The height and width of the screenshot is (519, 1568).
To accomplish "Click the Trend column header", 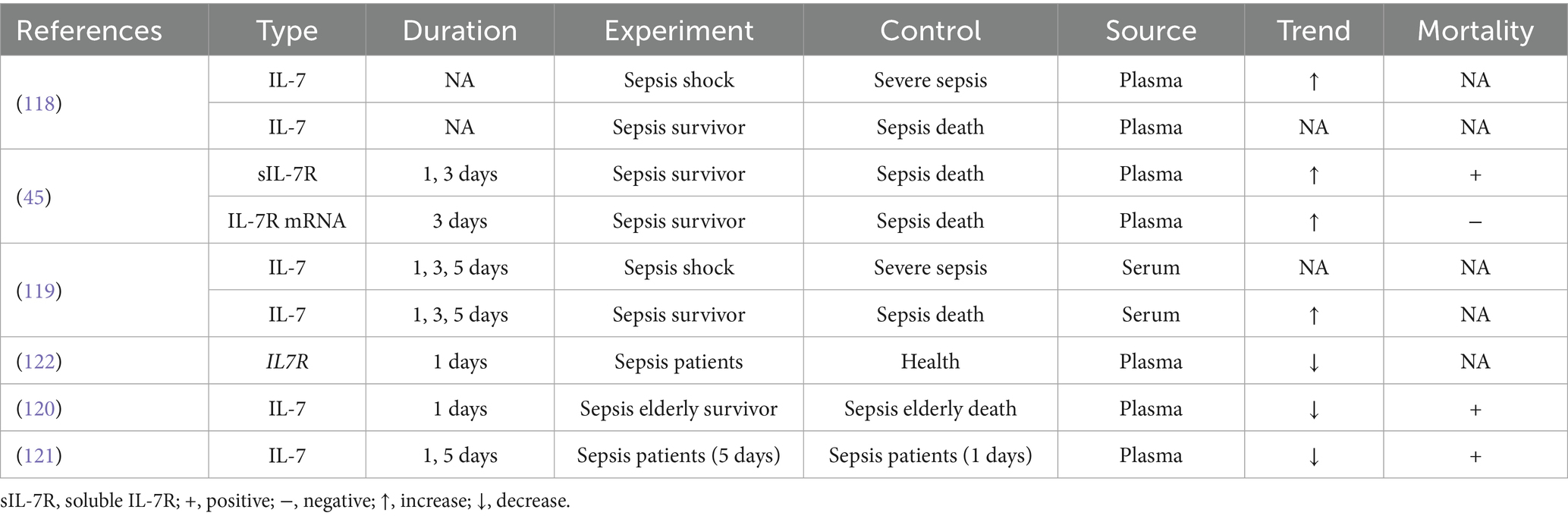I will pyautogui.click(x=1313, y=30).
